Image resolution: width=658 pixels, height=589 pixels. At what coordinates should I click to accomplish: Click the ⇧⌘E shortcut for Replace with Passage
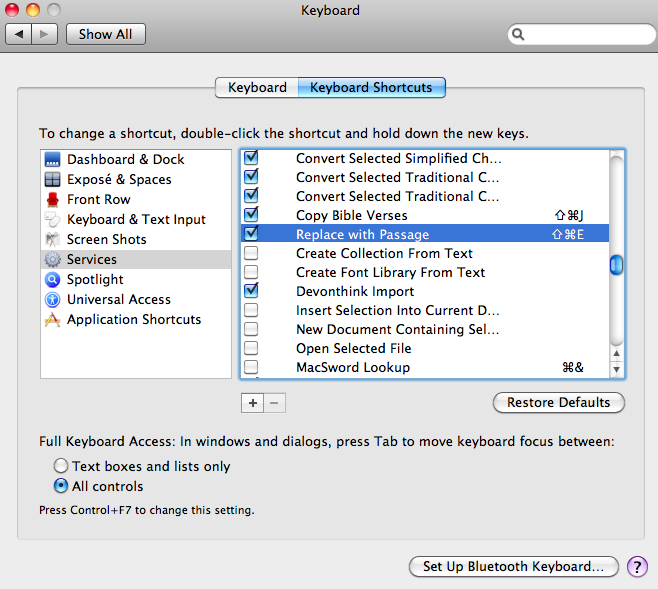pos(568,235)
